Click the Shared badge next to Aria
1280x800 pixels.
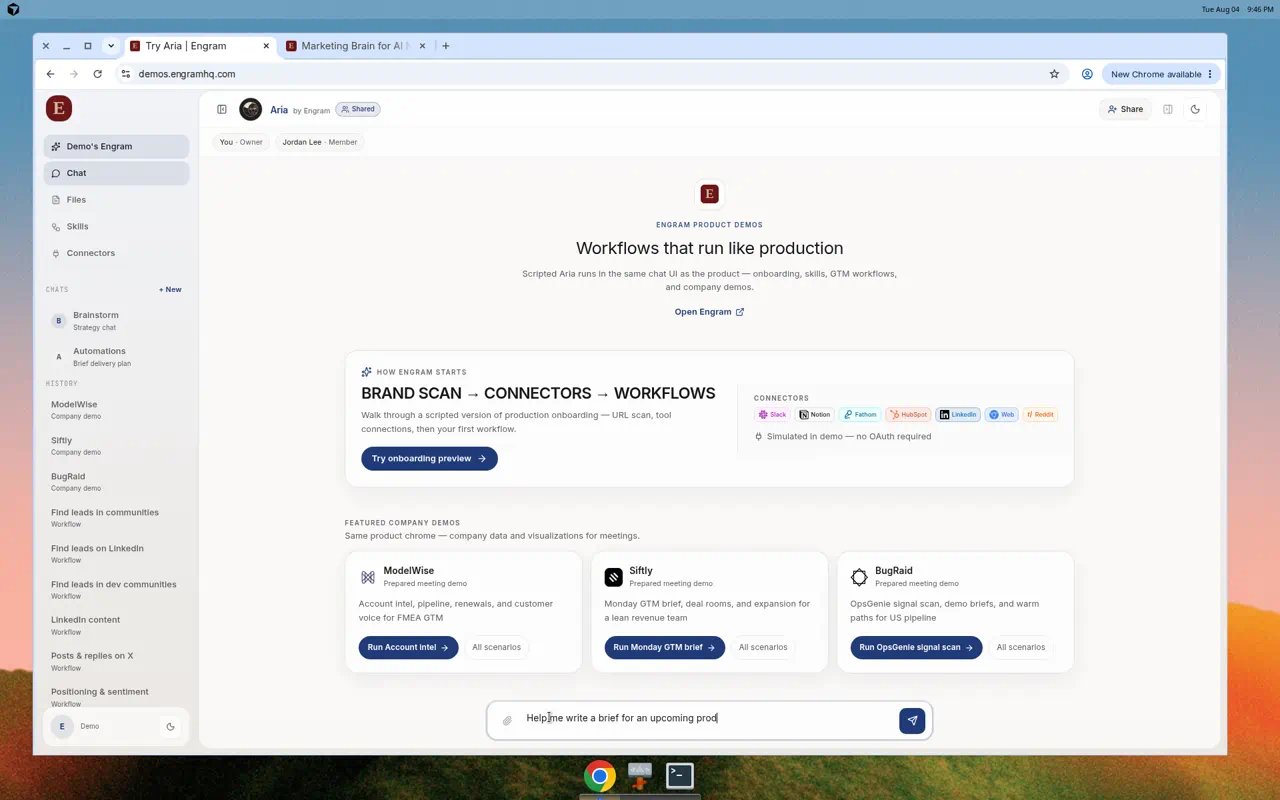coord(358,110)
